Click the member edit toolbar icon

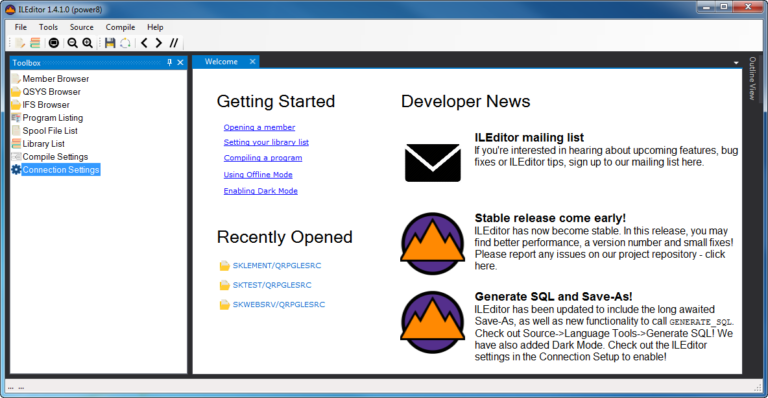[x=20, y=43]
